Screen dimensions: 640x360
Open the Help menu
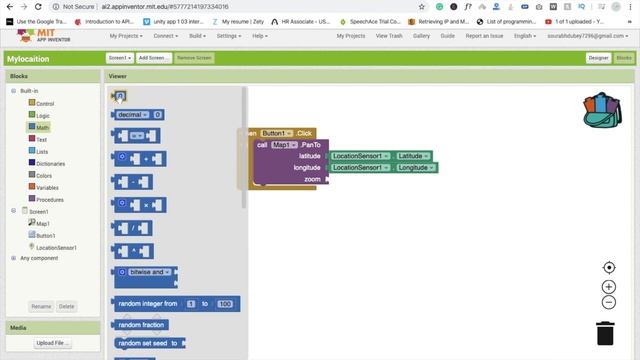click(x=260, y=36)
